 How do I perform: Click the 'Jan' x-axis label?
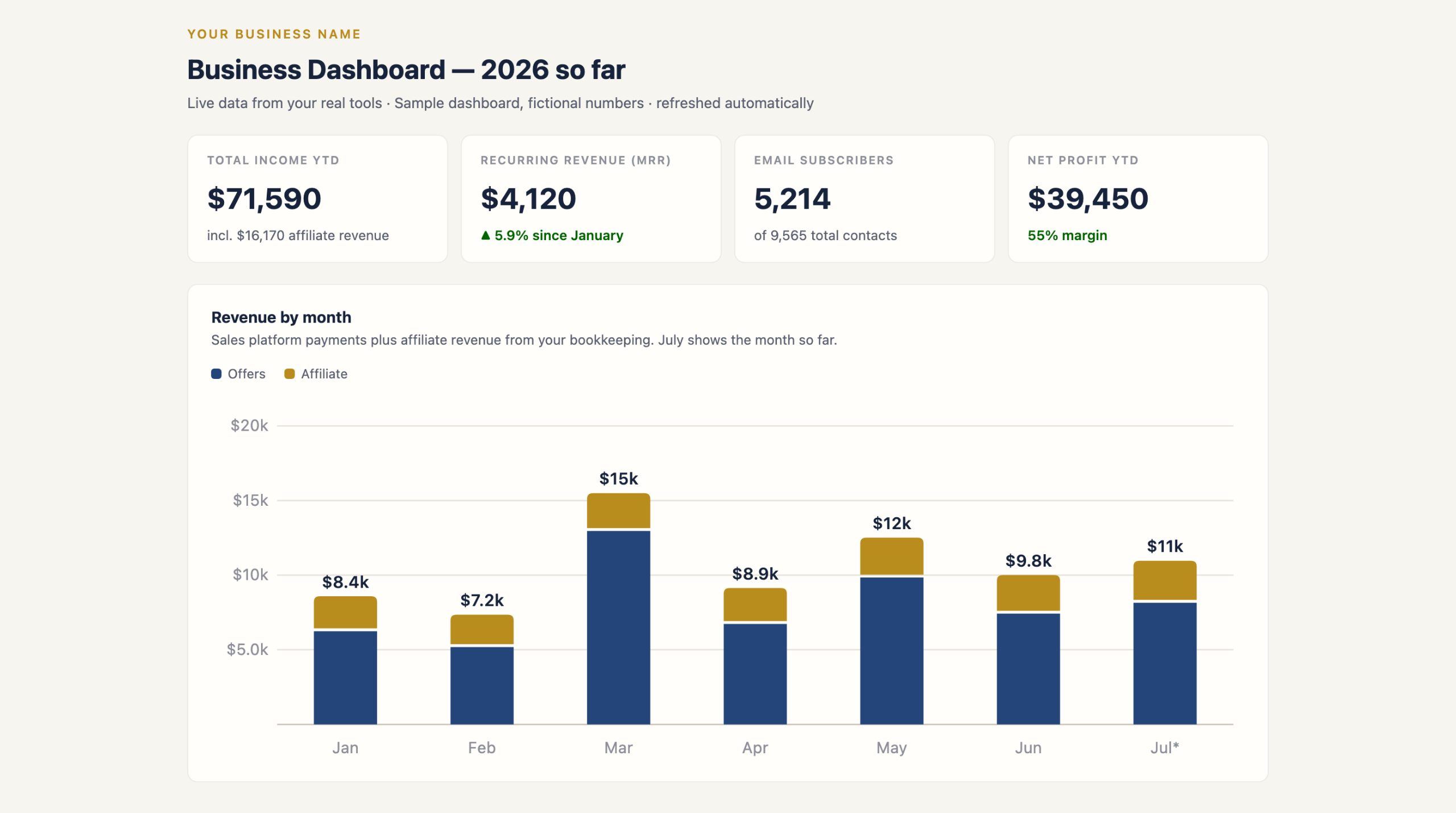(x=345, y=748)
